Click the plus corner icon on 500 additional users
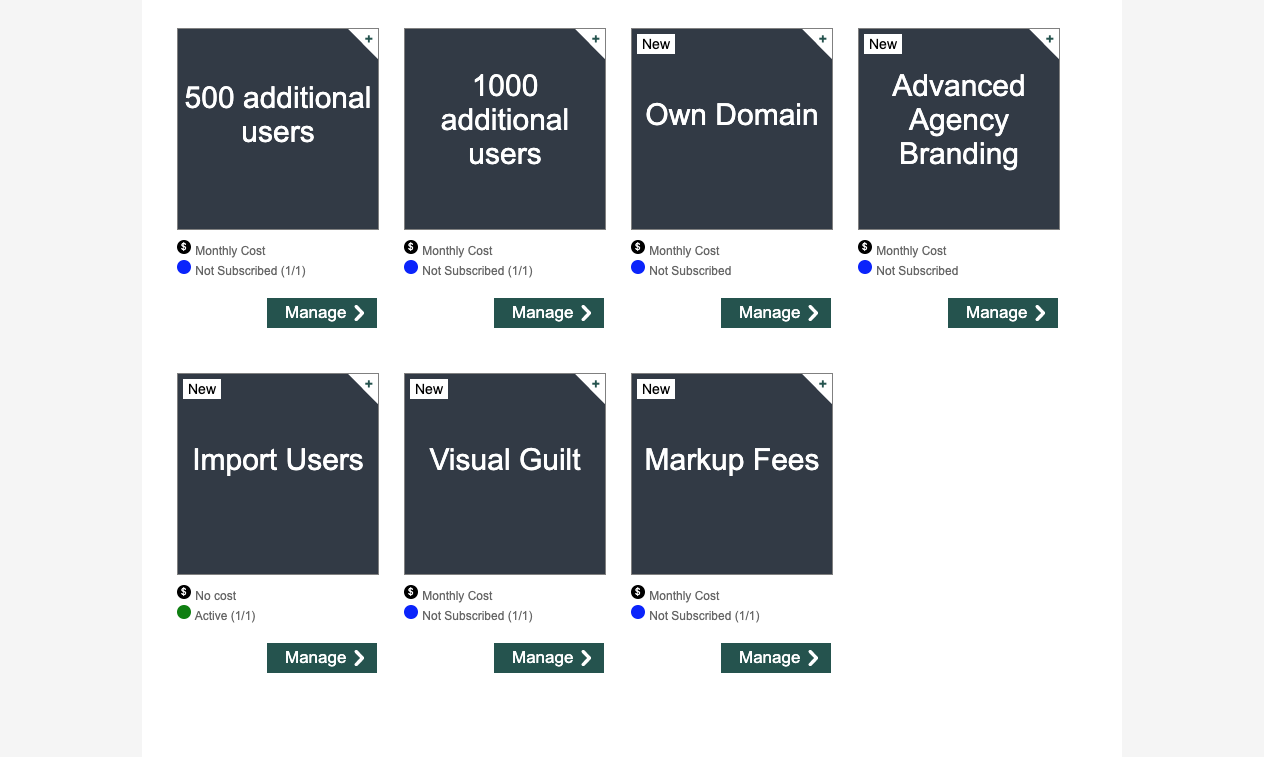 [368, 39]
